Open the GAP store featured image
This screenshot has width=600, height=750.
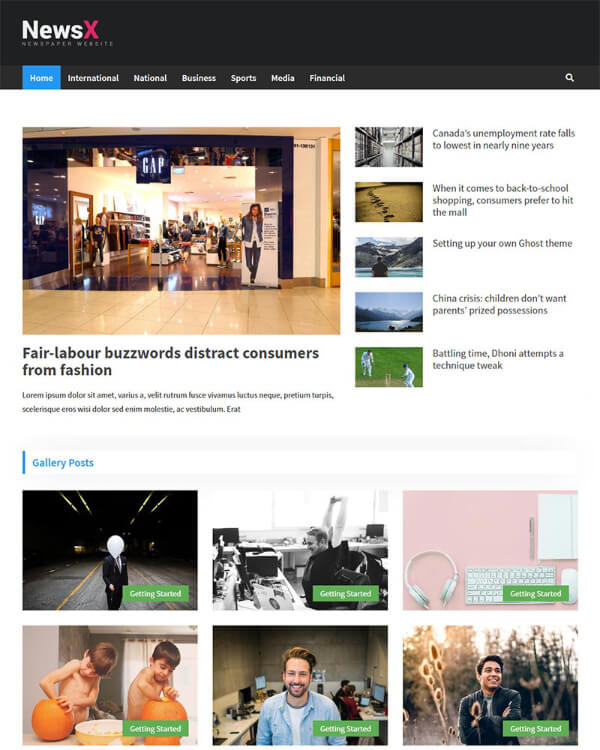point(181,230)
